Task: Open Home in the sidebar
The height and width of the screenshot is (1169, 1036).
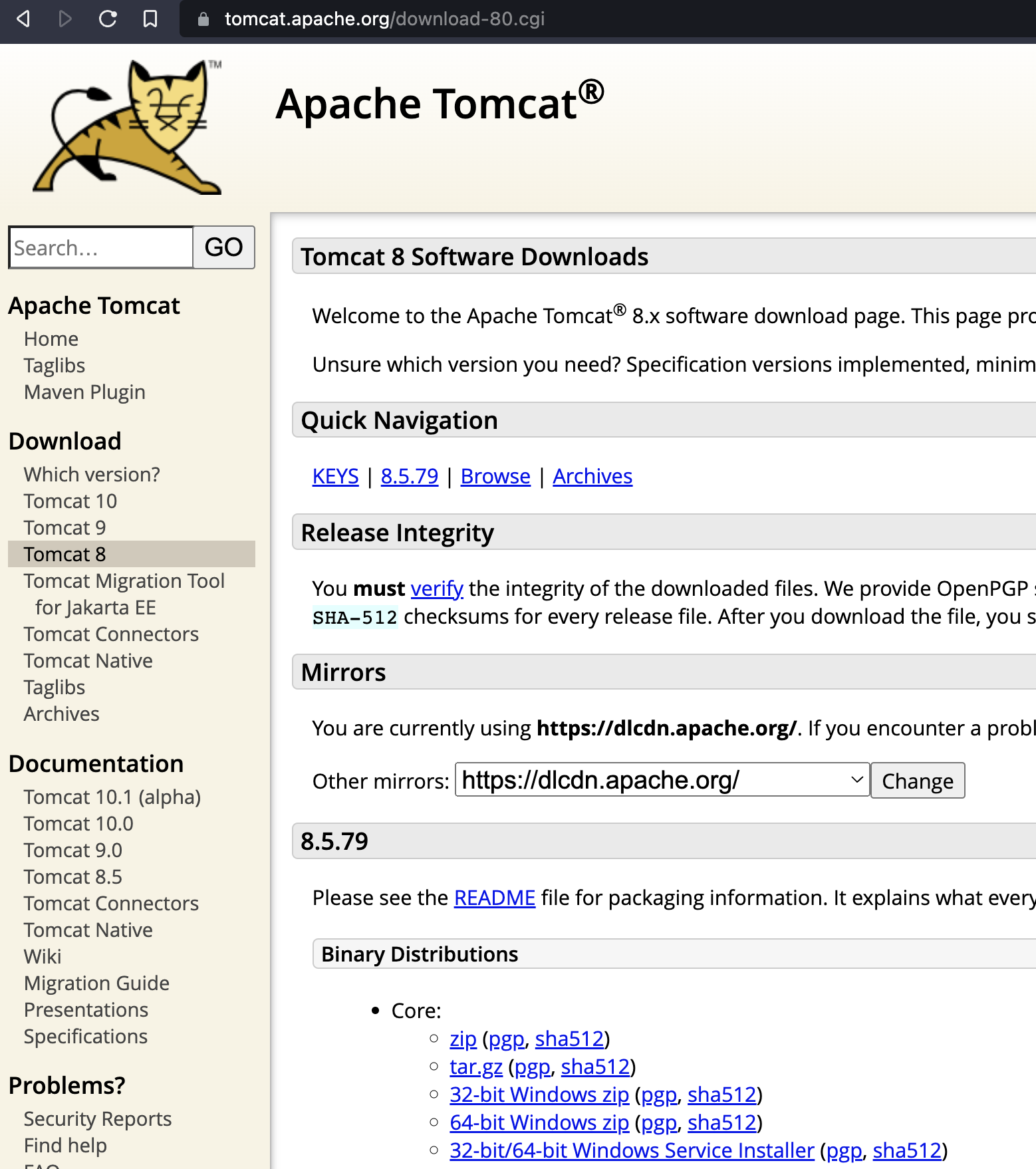Action: point(51,339)
